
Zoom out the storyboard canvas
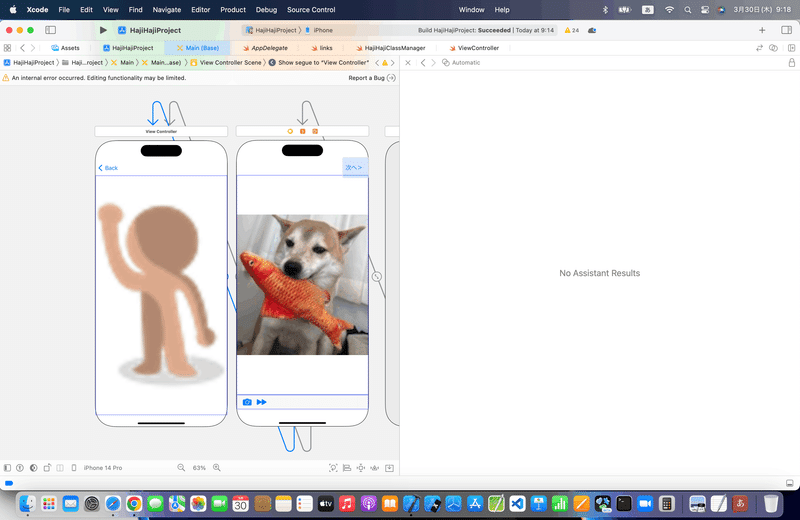pos(181,467)
